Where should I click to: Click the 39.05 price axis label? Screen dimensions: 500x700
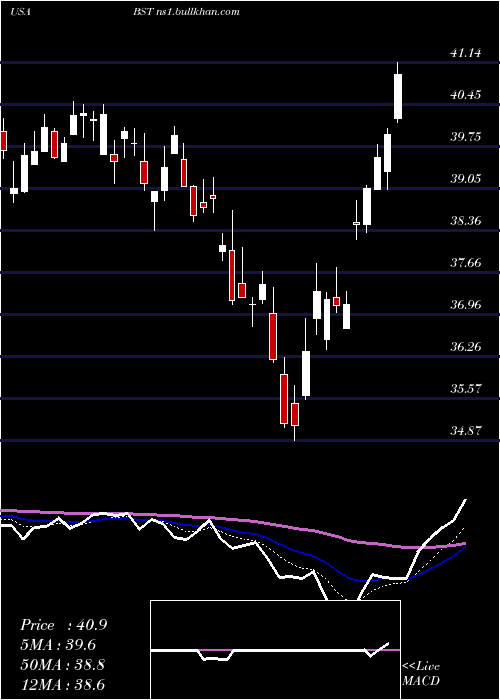466,179
